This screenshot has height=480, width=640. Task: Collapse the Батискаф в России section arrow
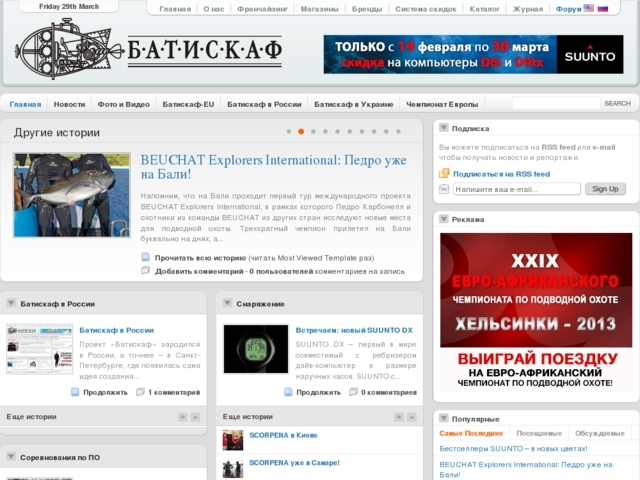[11, 303]
